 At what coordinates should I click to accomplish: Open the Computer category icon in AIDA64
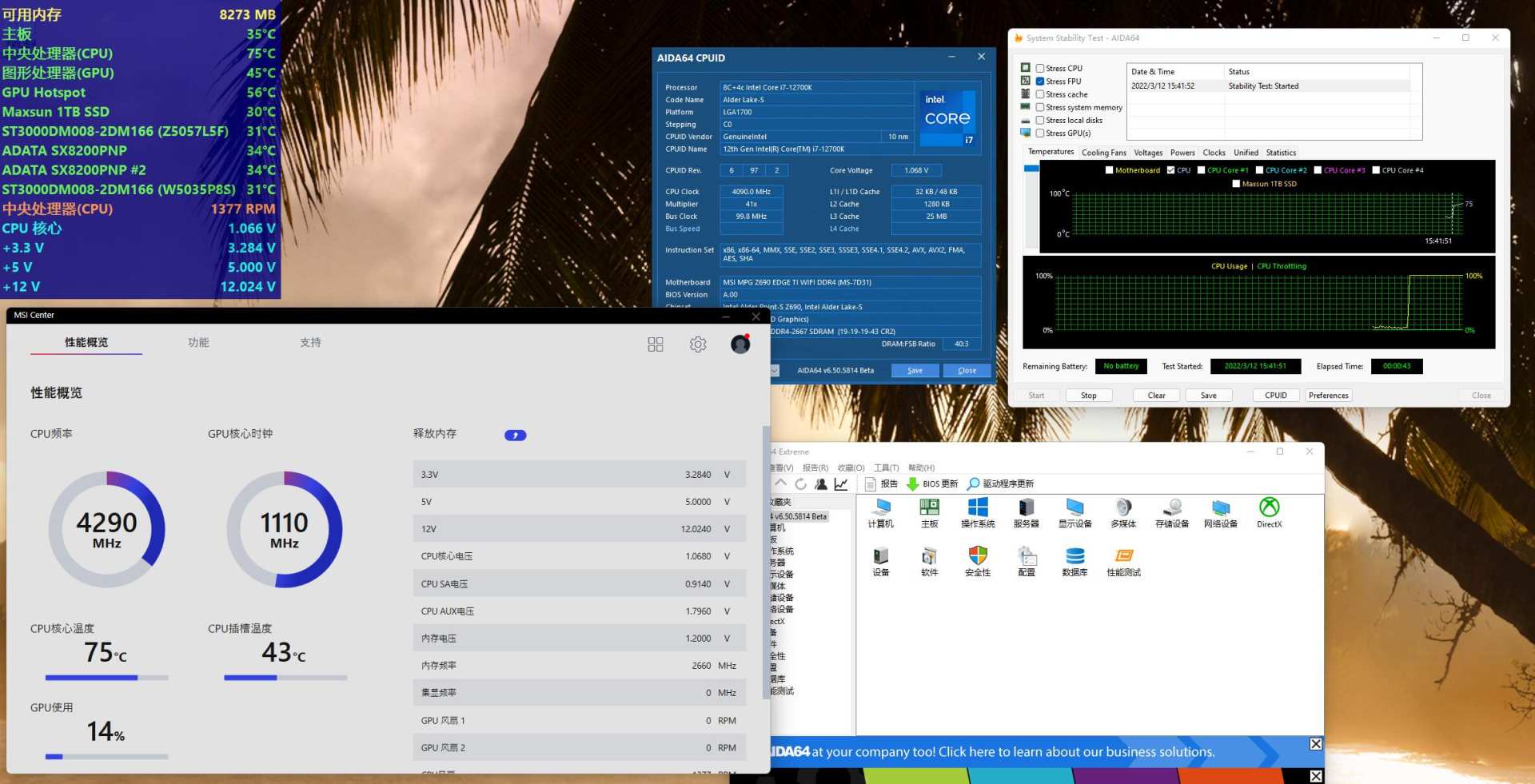tap(881, 513)
